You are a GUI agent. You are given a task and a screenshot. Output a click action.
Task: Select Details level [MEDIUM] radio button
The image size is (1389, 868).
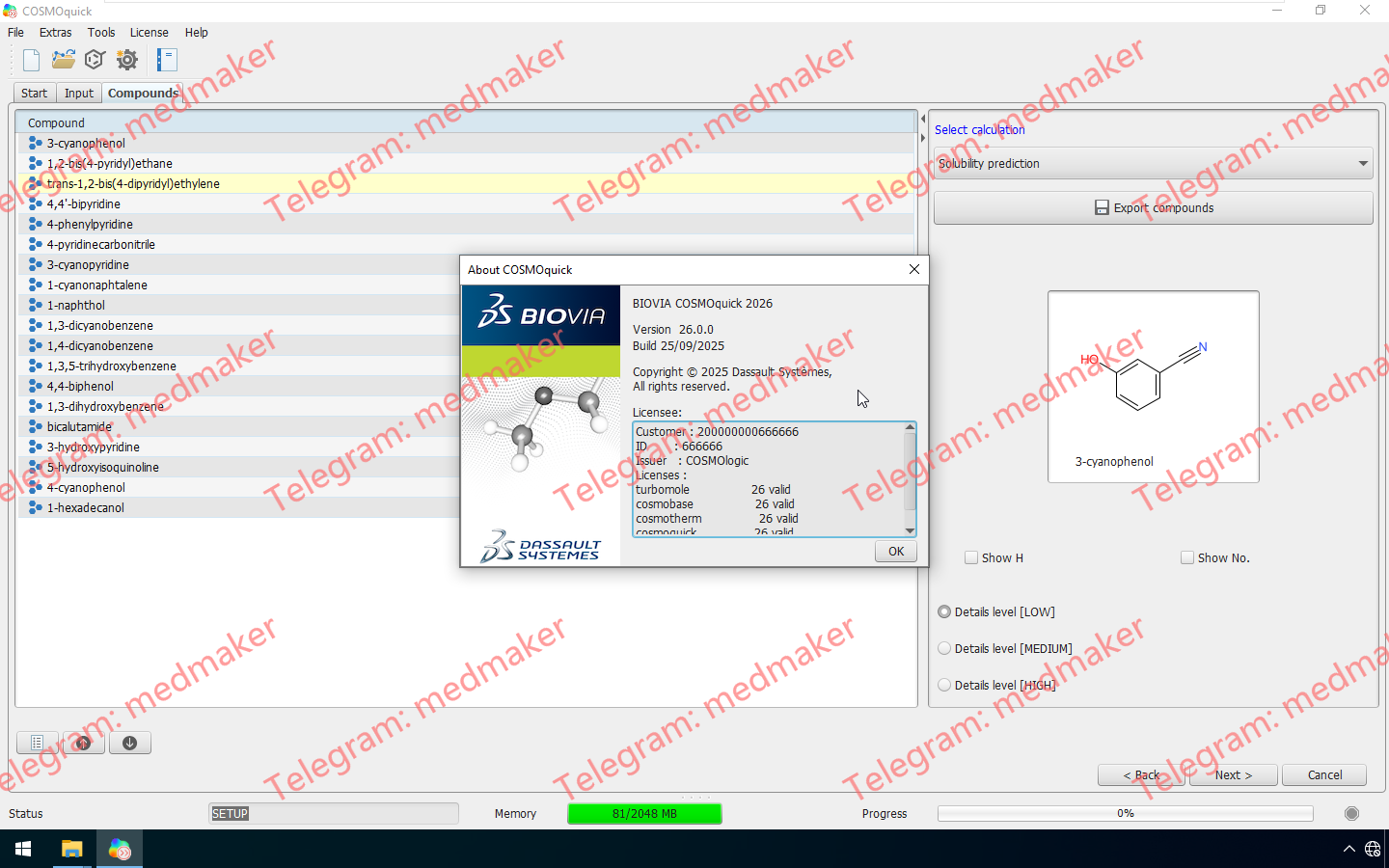coord(944,648)
